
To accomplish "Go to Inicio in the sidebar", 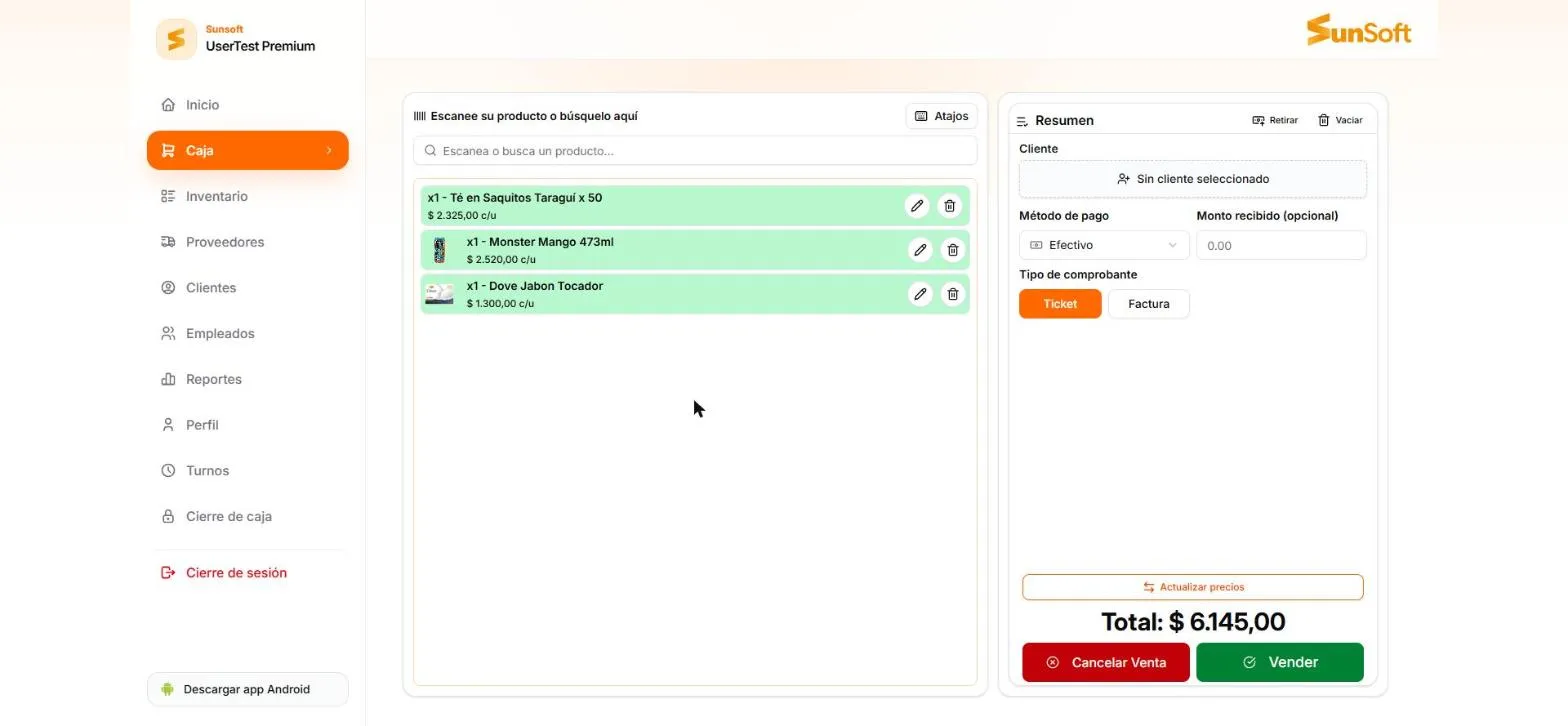I will [x=248, y=105].
